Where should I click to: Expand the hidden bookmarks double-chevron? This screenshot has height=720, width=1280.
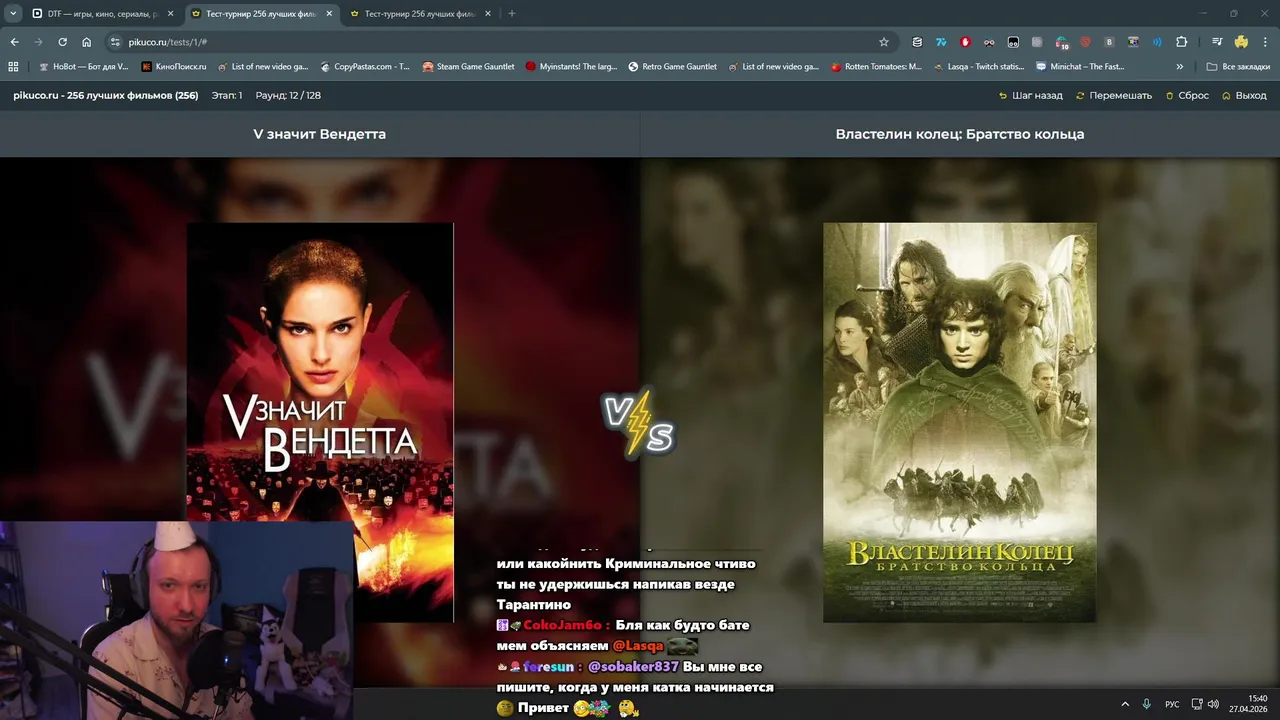point(1180,67)
